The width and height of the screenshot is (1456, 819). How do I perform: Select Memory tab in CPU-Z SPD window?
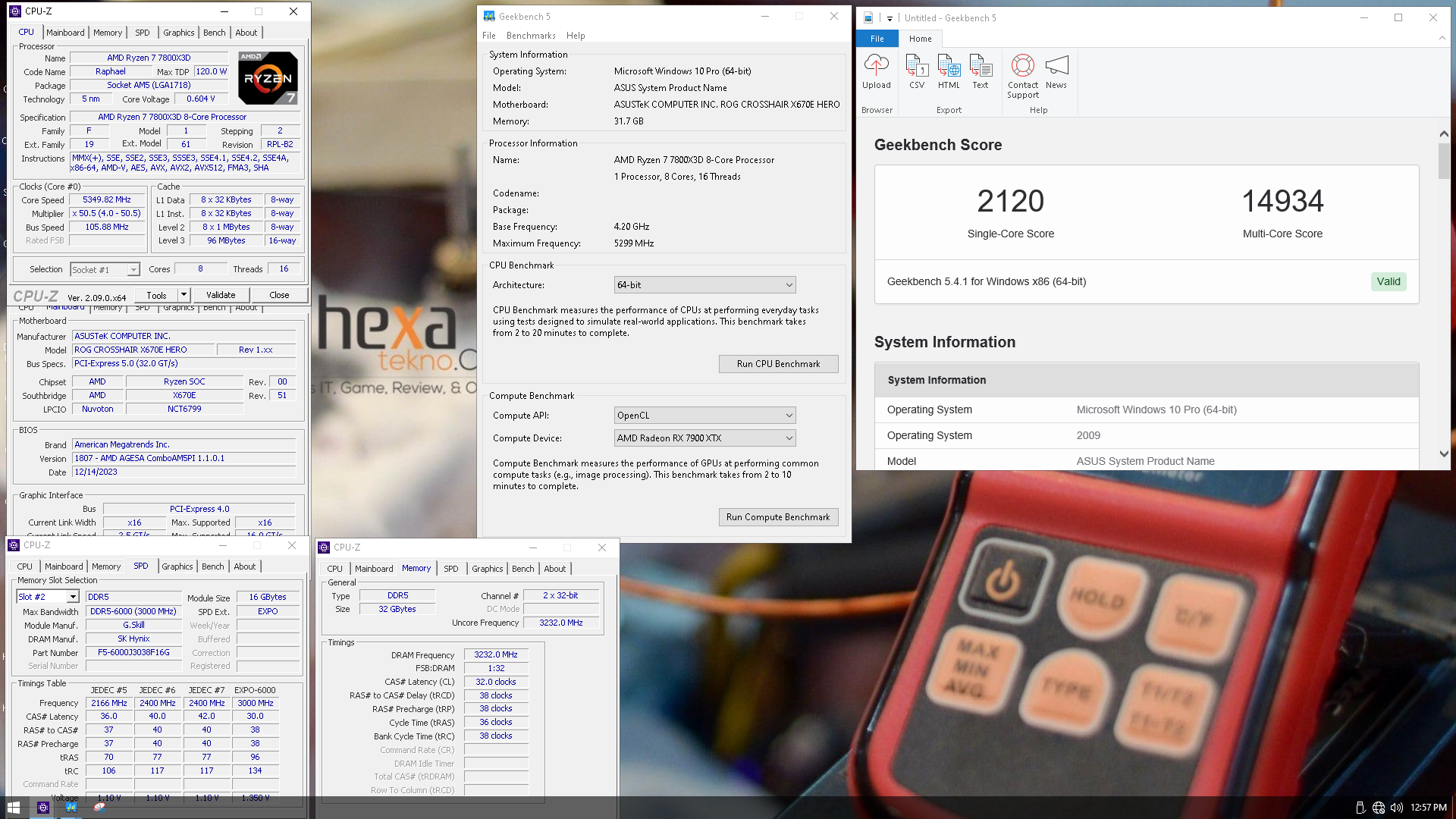tap(106, 566)
